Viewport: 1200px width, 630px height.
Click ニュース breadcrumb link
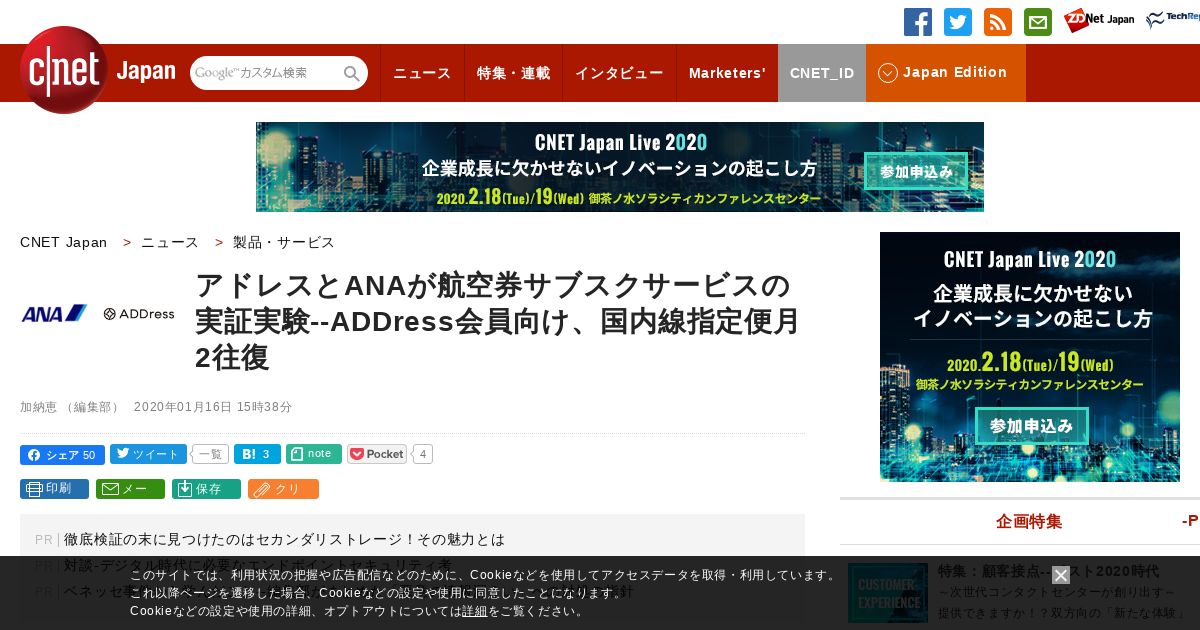pos(170,242)
